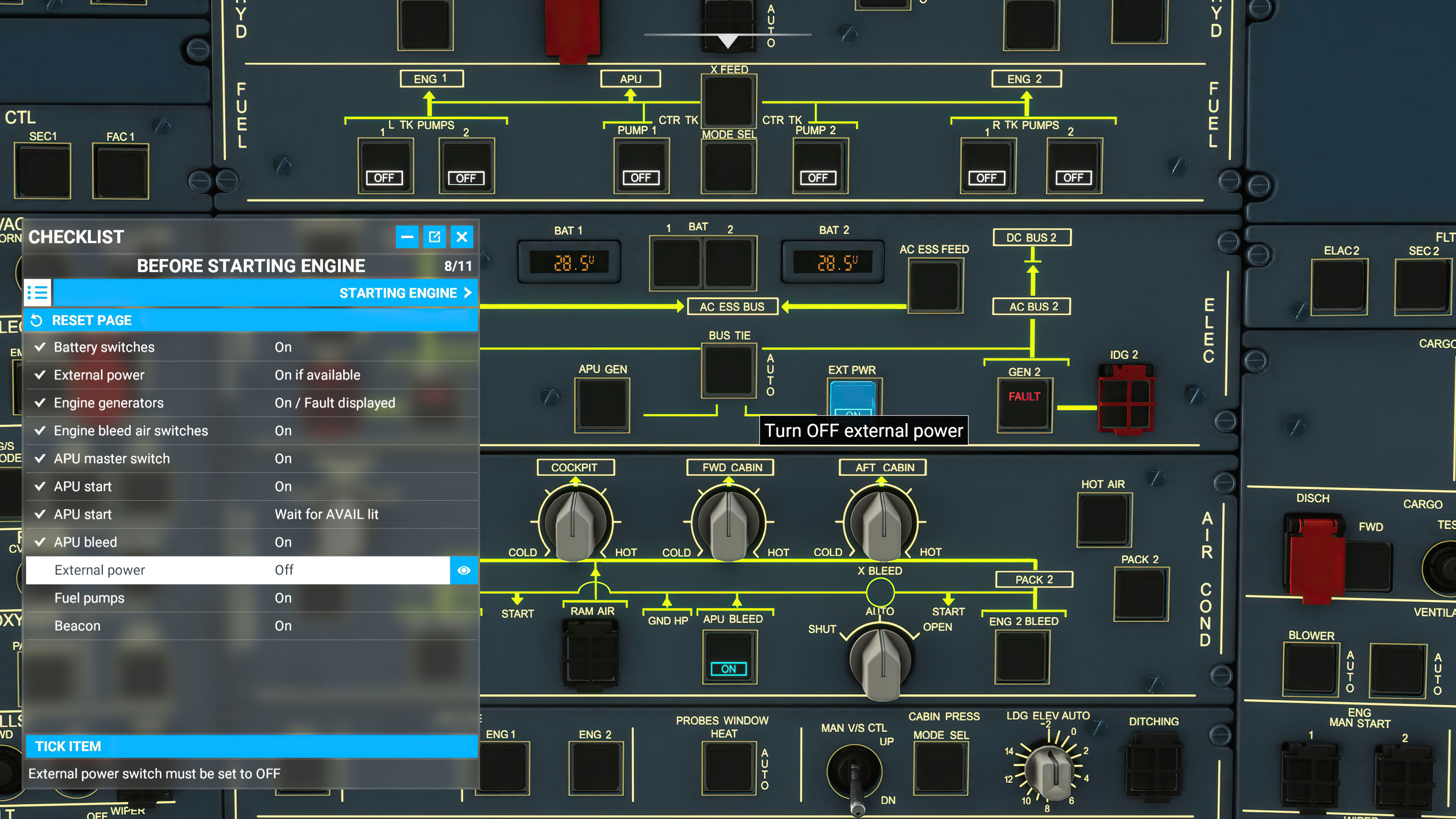Image resolution: width=1456 pixels, height=819 pixels.
Task: Open the checklist list menu icon
Action: pos(38,293)
